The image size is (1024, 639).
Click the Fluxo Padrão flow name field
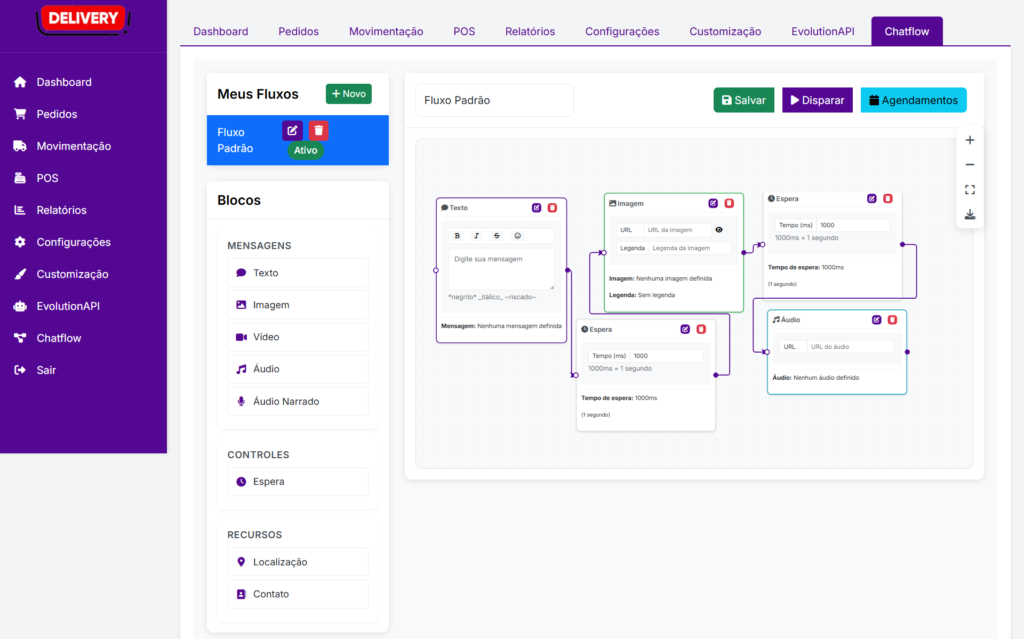(494, 100)
